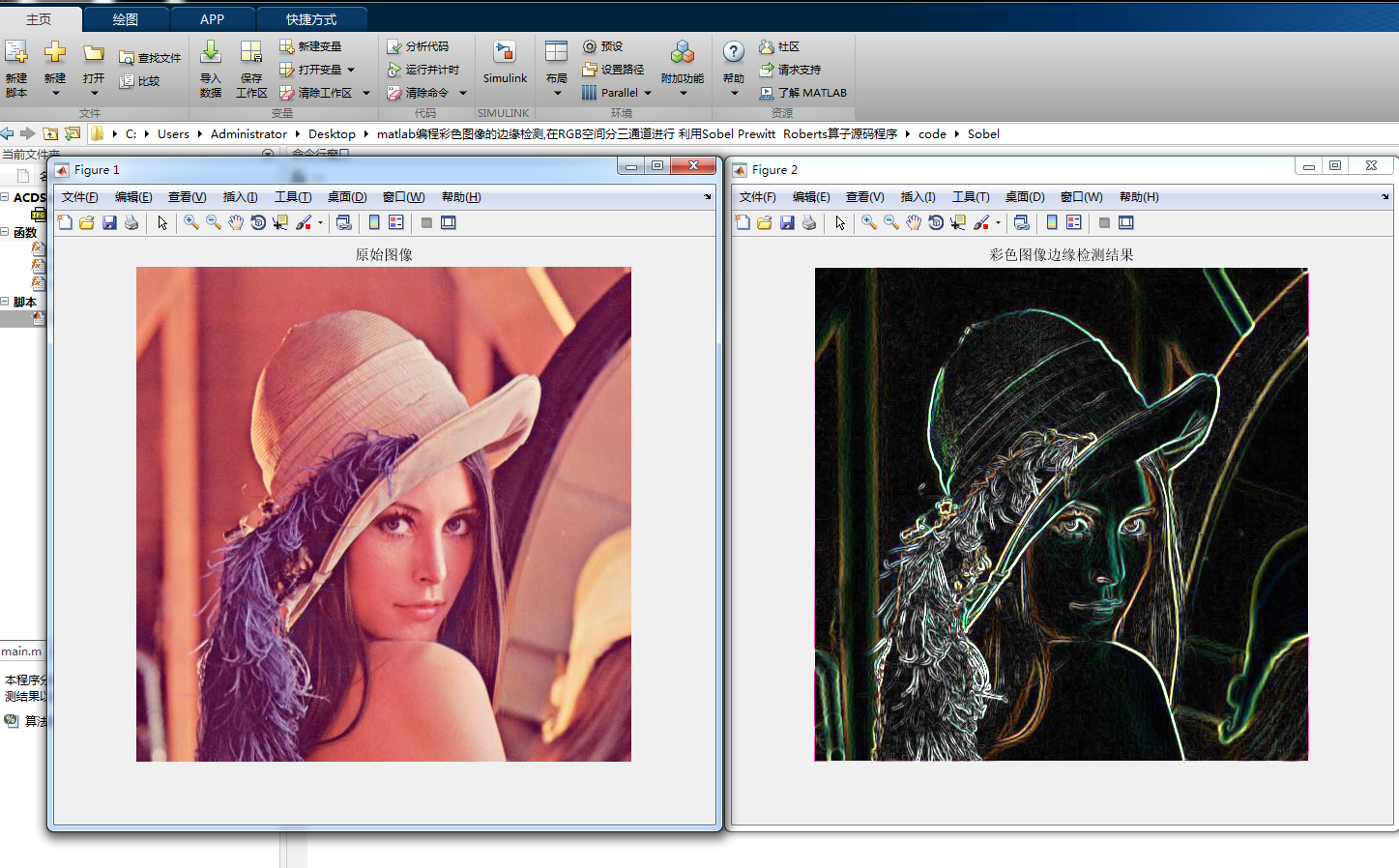Activate Rotate 3D tool in Figure 2
This screenshot has width=1399, height=868.
point(936,222)
